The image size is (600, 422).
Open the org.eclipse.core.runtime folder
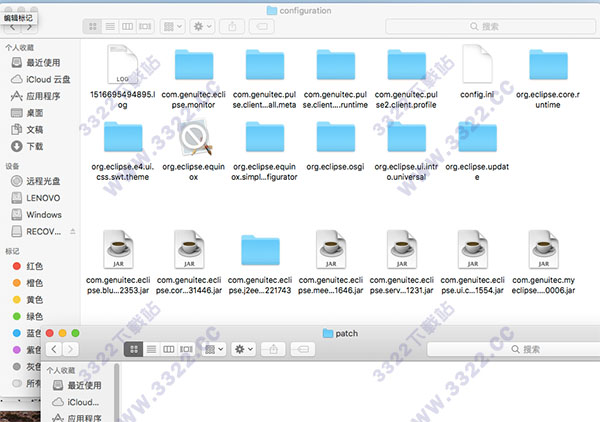coord(548,65)
